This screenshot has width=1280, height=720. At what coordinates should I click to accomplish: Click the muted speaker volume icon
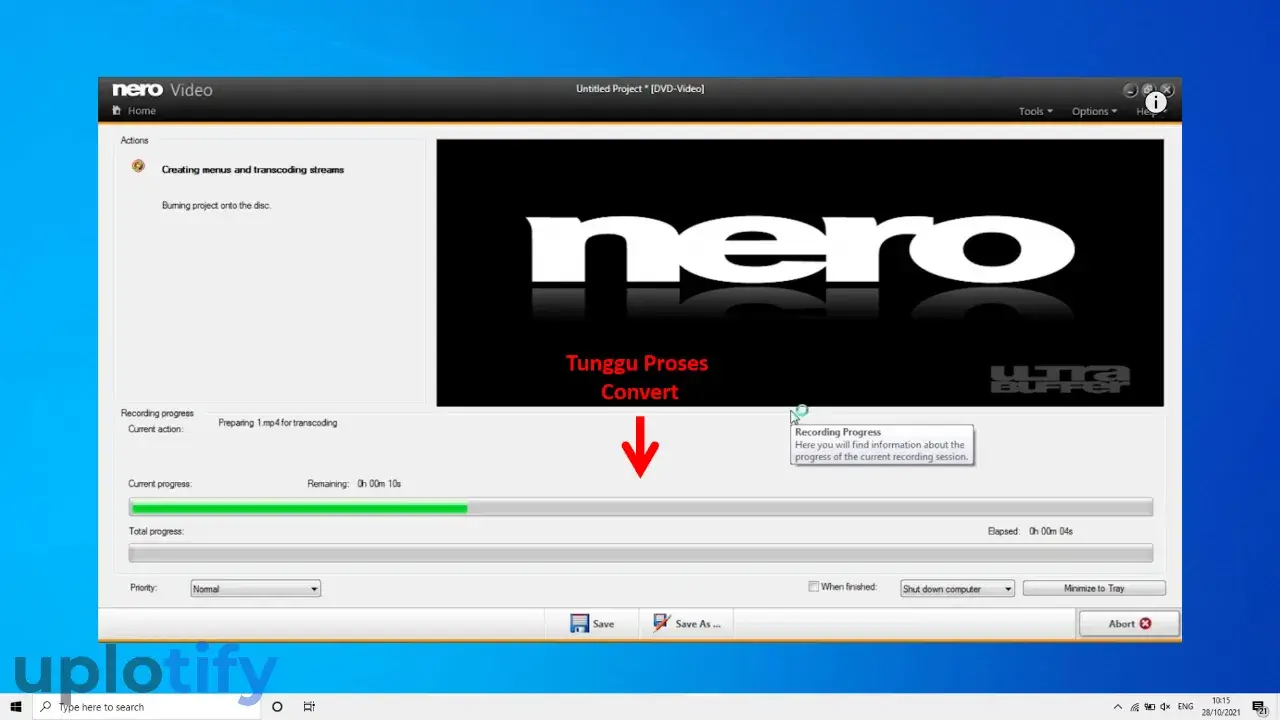[x=1164, y=706]
